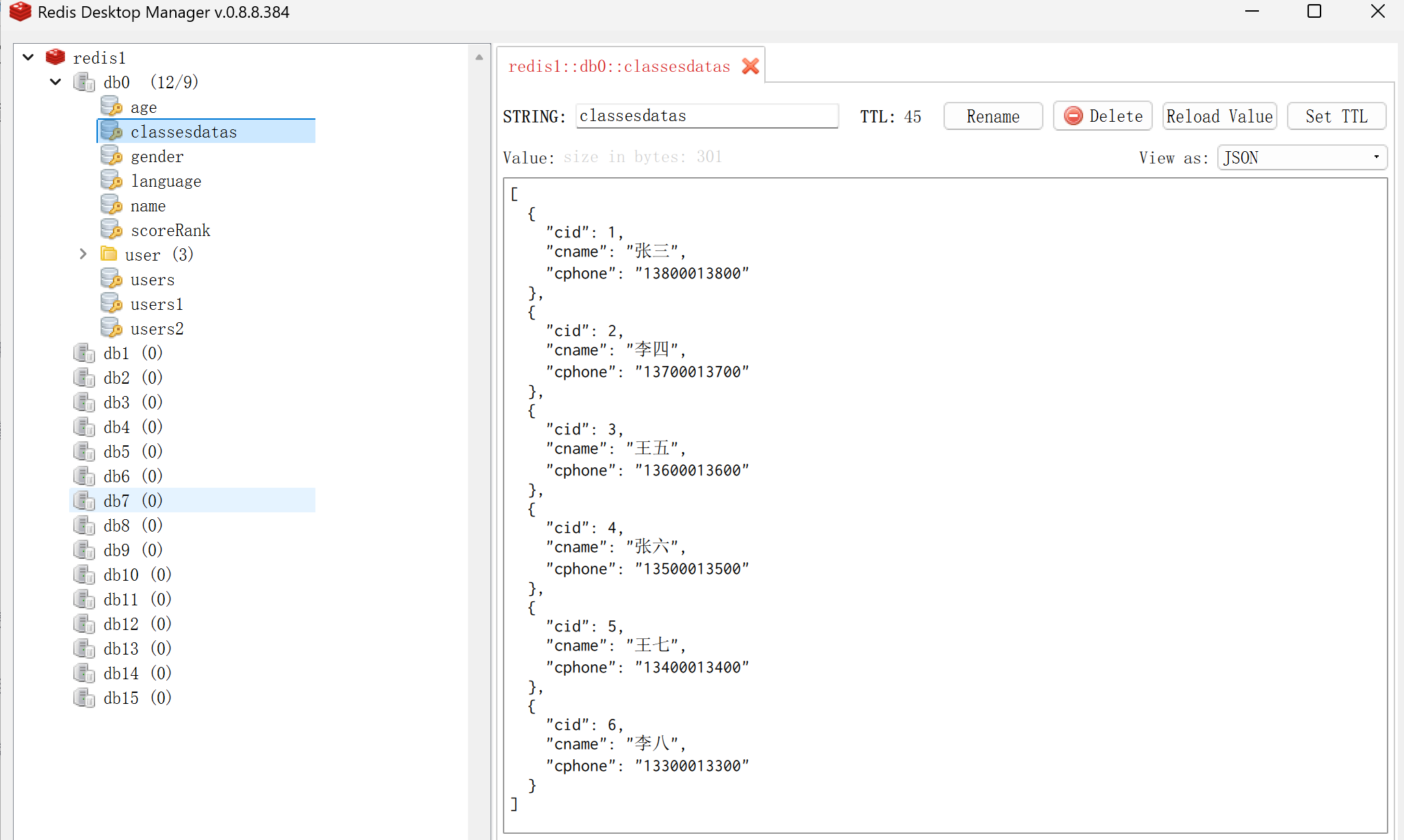Click the db0 database icon
1404x840 pixels.
click(84, 82)
